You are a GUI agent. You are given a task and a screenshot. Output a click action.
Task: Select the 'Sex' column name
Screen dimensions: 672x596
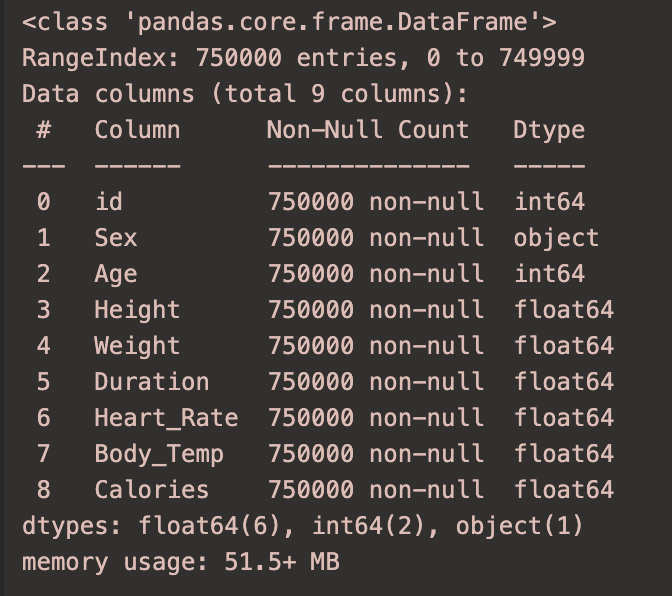116,237
